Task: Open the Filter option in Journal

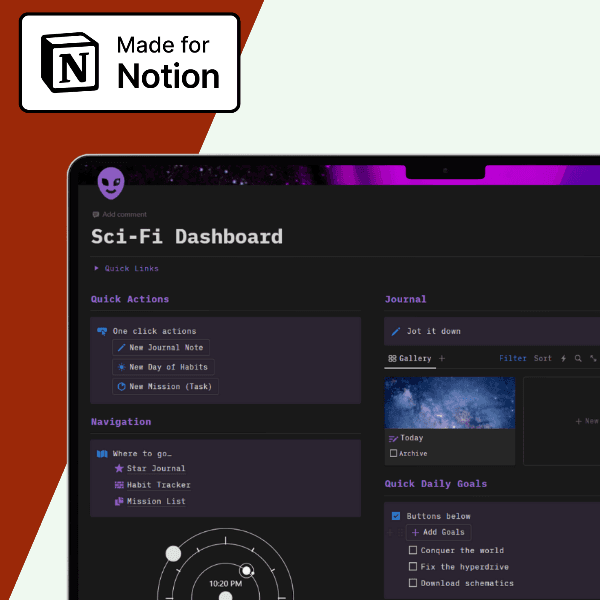Action: [x=513, y=359]
